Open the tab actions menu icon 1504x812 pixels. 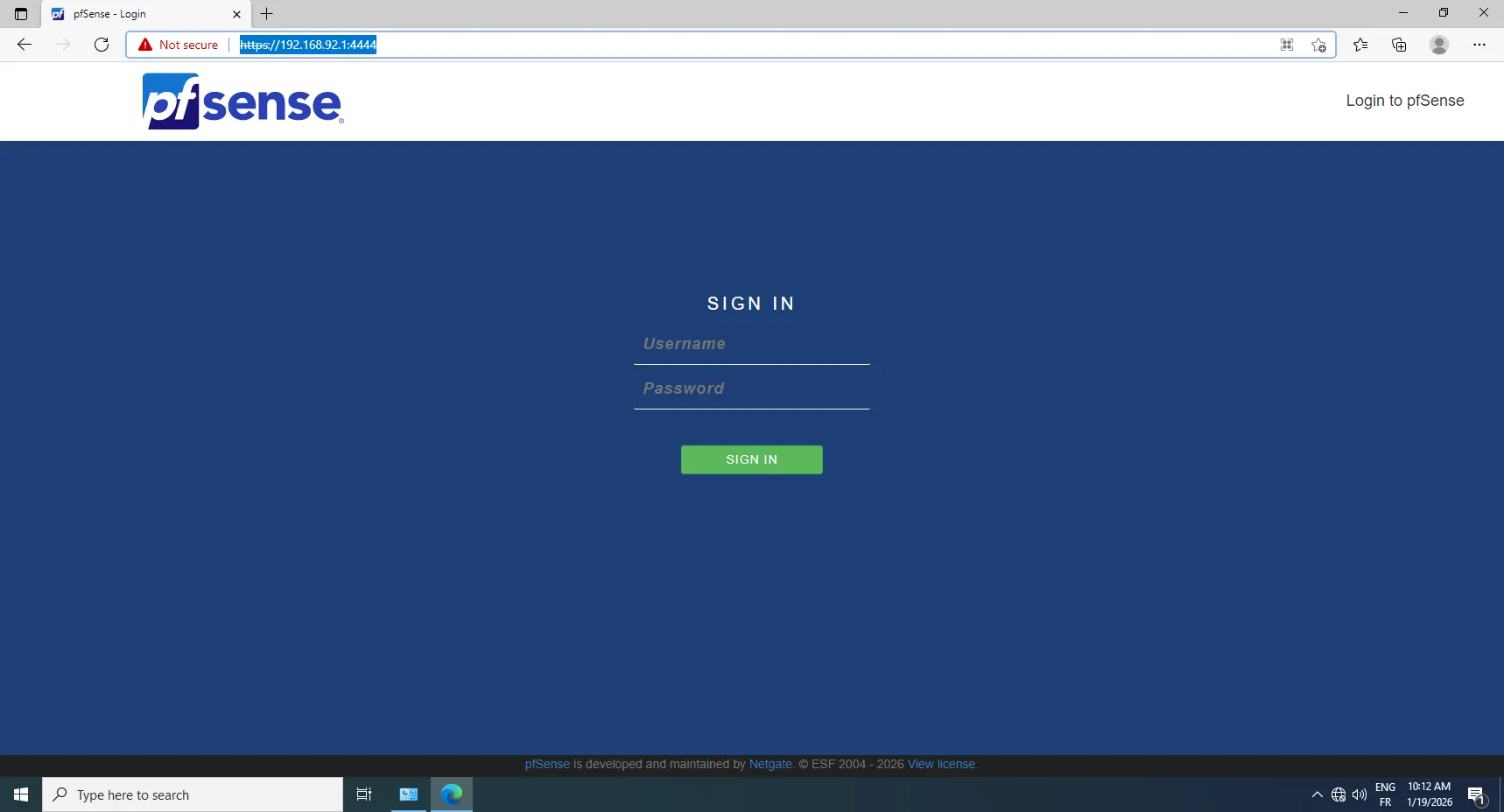coord(21,14)
